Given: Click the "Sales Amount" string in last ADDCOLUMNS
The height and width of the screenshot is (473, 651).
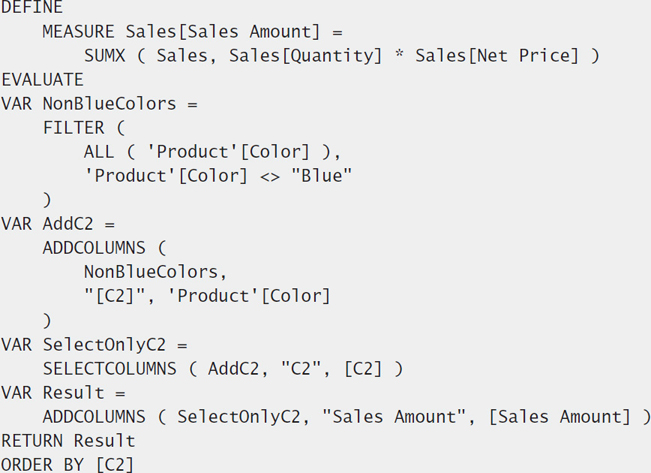Looking at the screenshot, I should click(394, 417).
